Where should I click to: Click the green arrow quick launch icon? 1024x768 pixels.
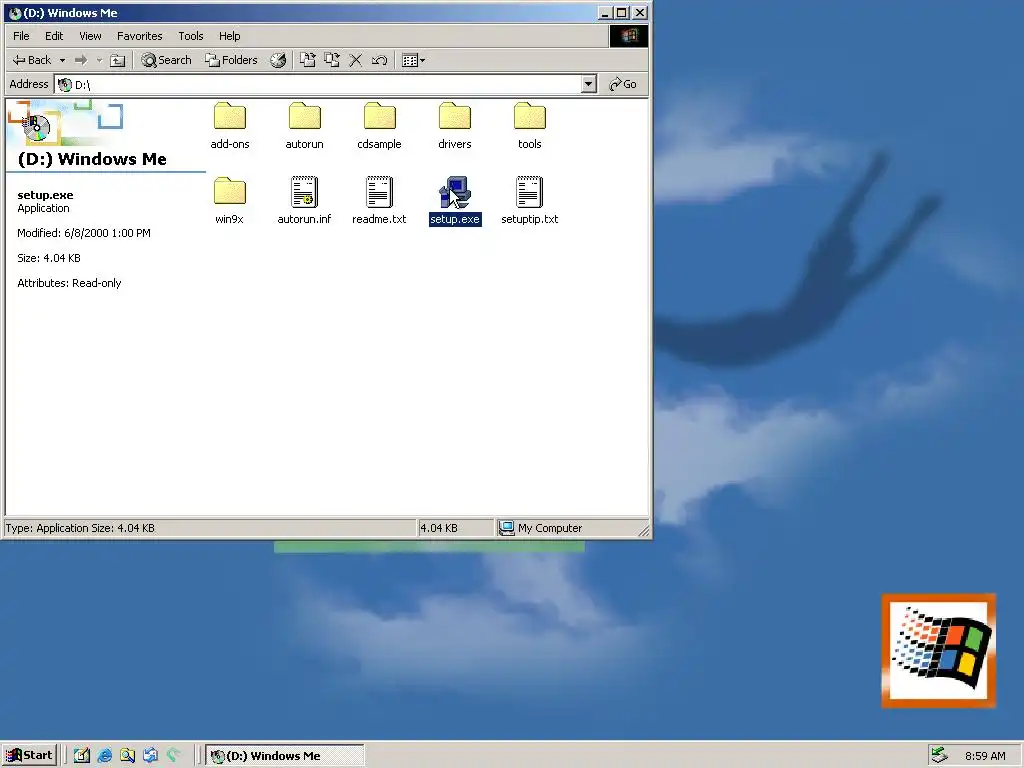(173, 756)
